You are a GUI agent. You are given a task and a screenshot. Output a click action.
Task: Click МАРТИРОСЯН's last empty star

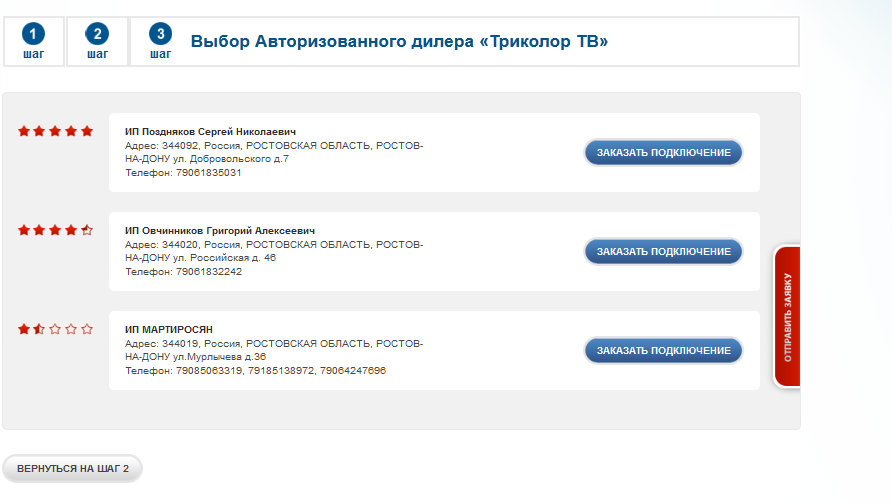pyautogui.click(x=87, y=329)
